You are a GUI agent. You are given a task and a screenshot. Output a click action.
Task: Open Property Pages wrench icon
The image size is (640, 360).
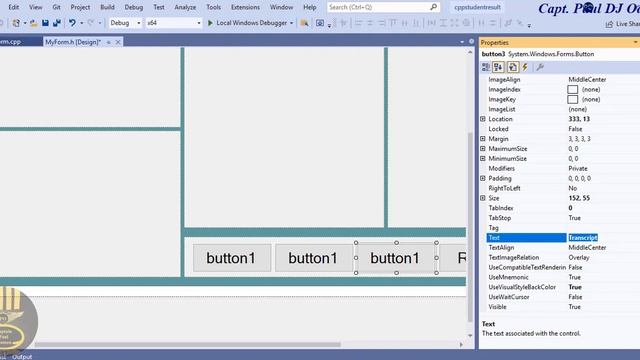(x=540, y=67)
